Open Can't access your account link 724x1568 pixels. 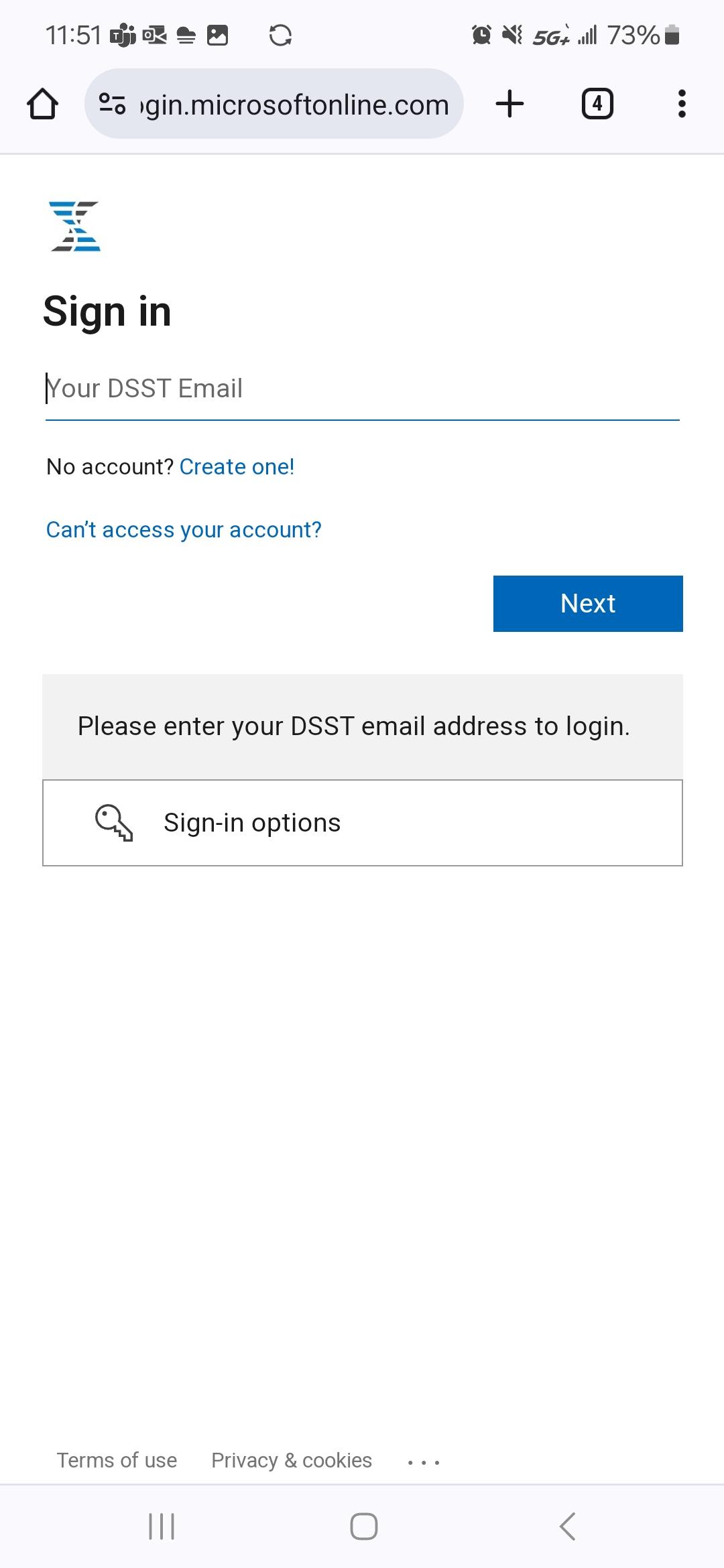pos(184,530)
